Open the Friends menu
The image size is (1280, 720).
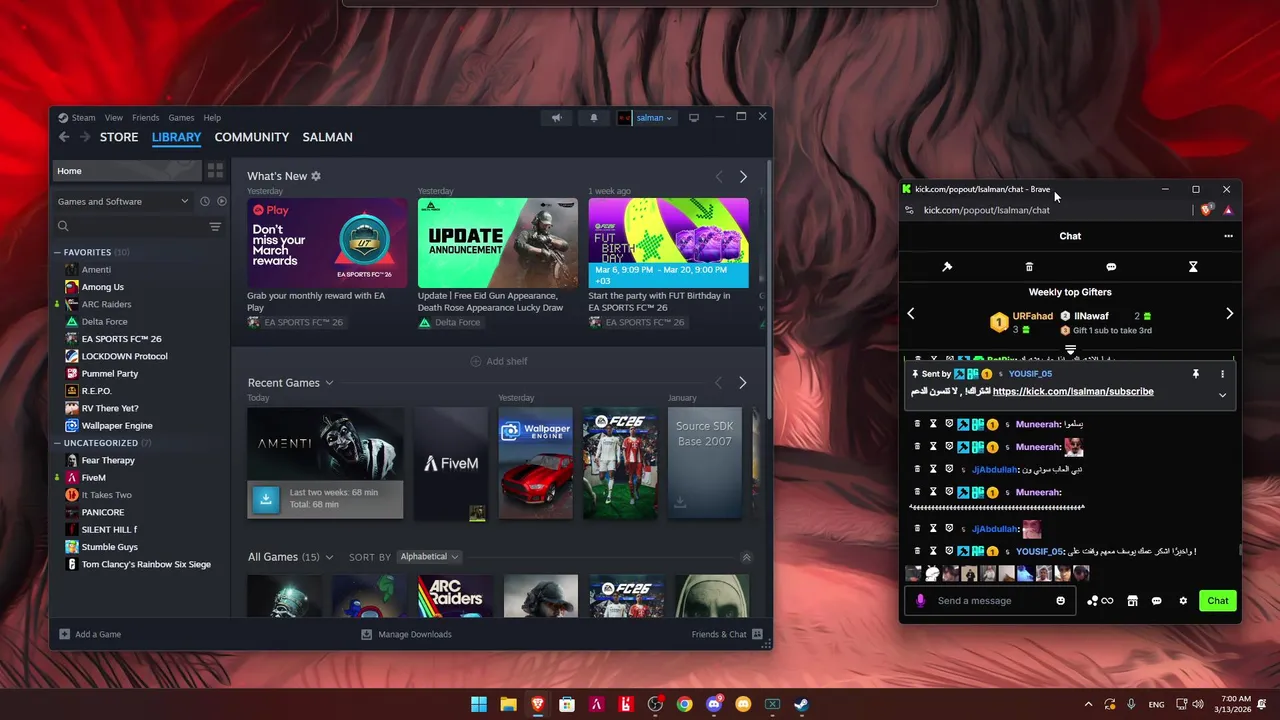(x=146, y=118)
